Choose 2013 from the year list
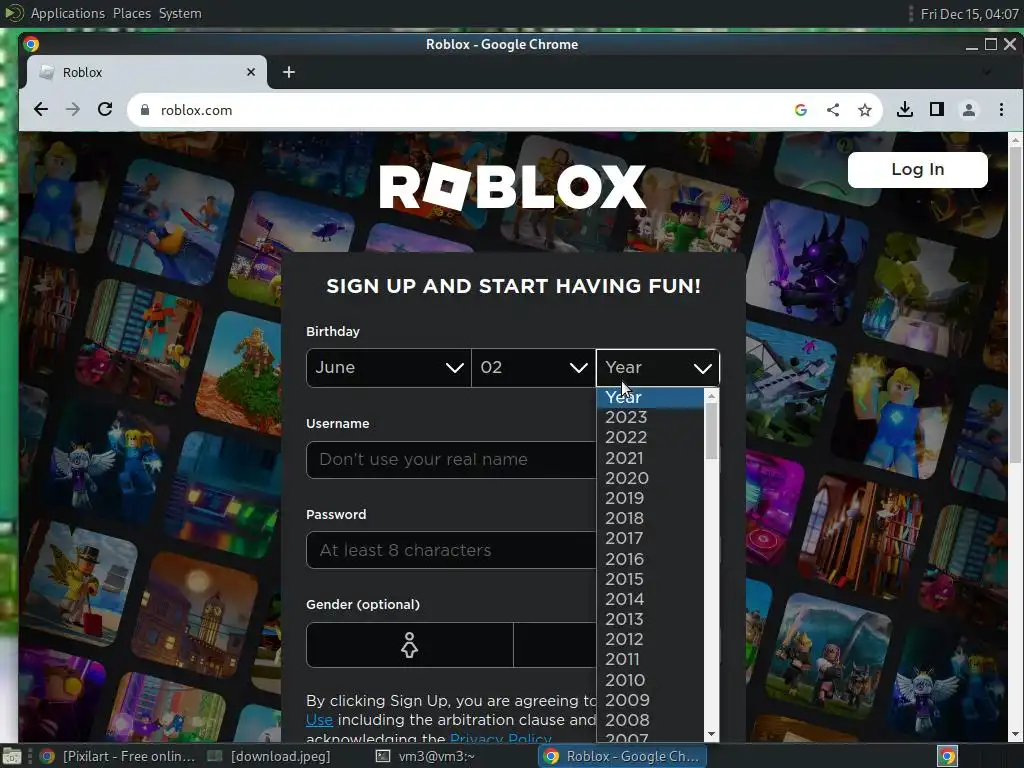 click(650, 619)
